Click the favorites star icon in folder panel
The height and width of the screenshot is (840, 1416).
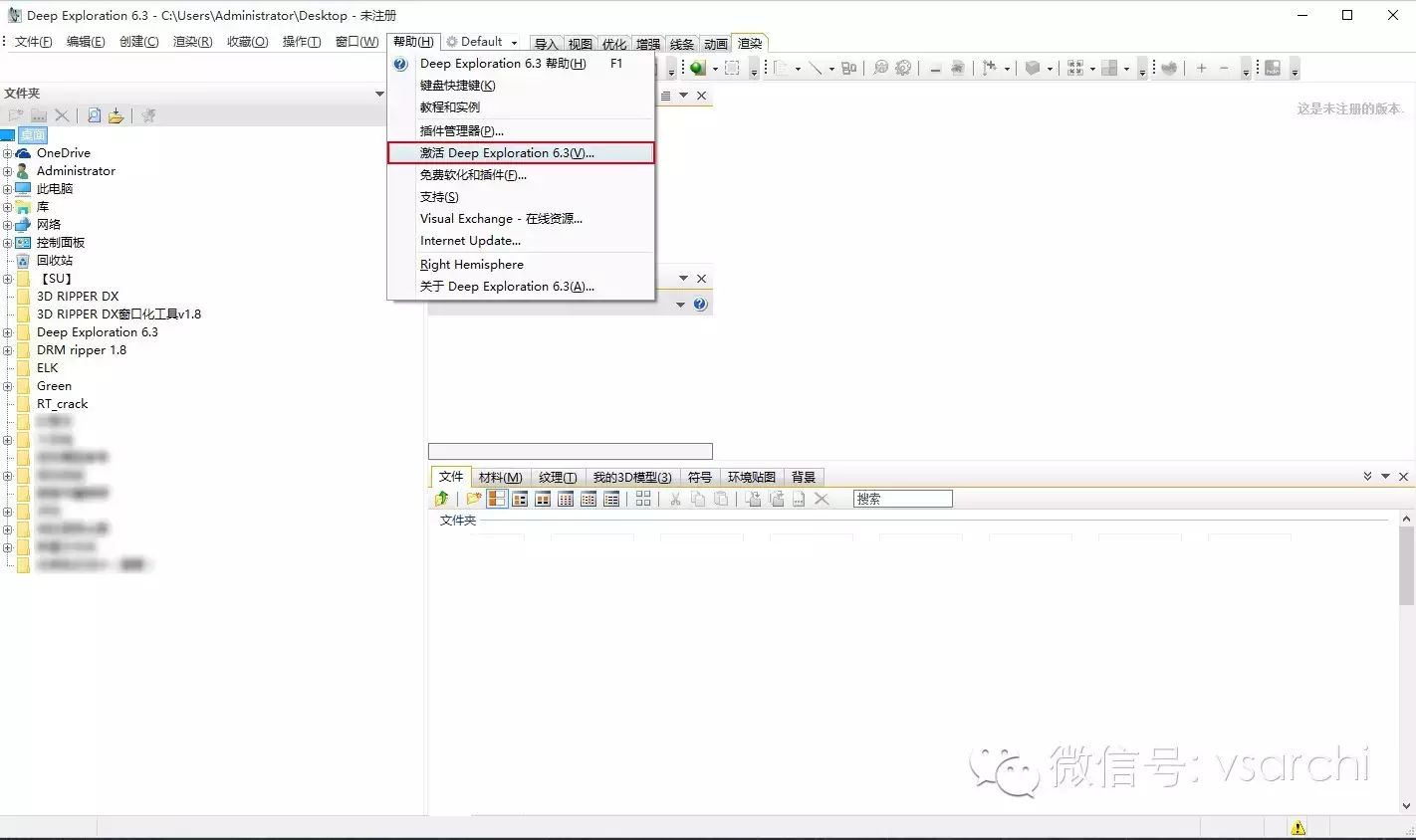[x=148, y=115]
